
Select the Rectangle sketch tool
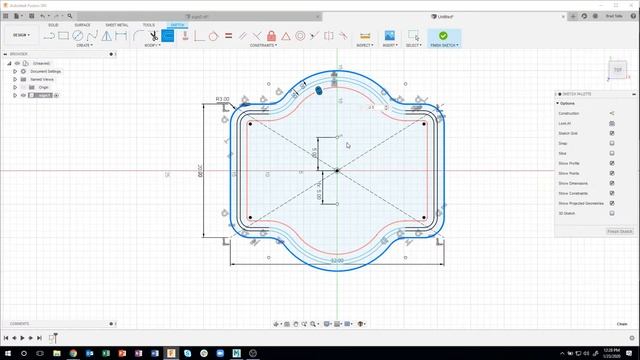[x=63, y=36]
